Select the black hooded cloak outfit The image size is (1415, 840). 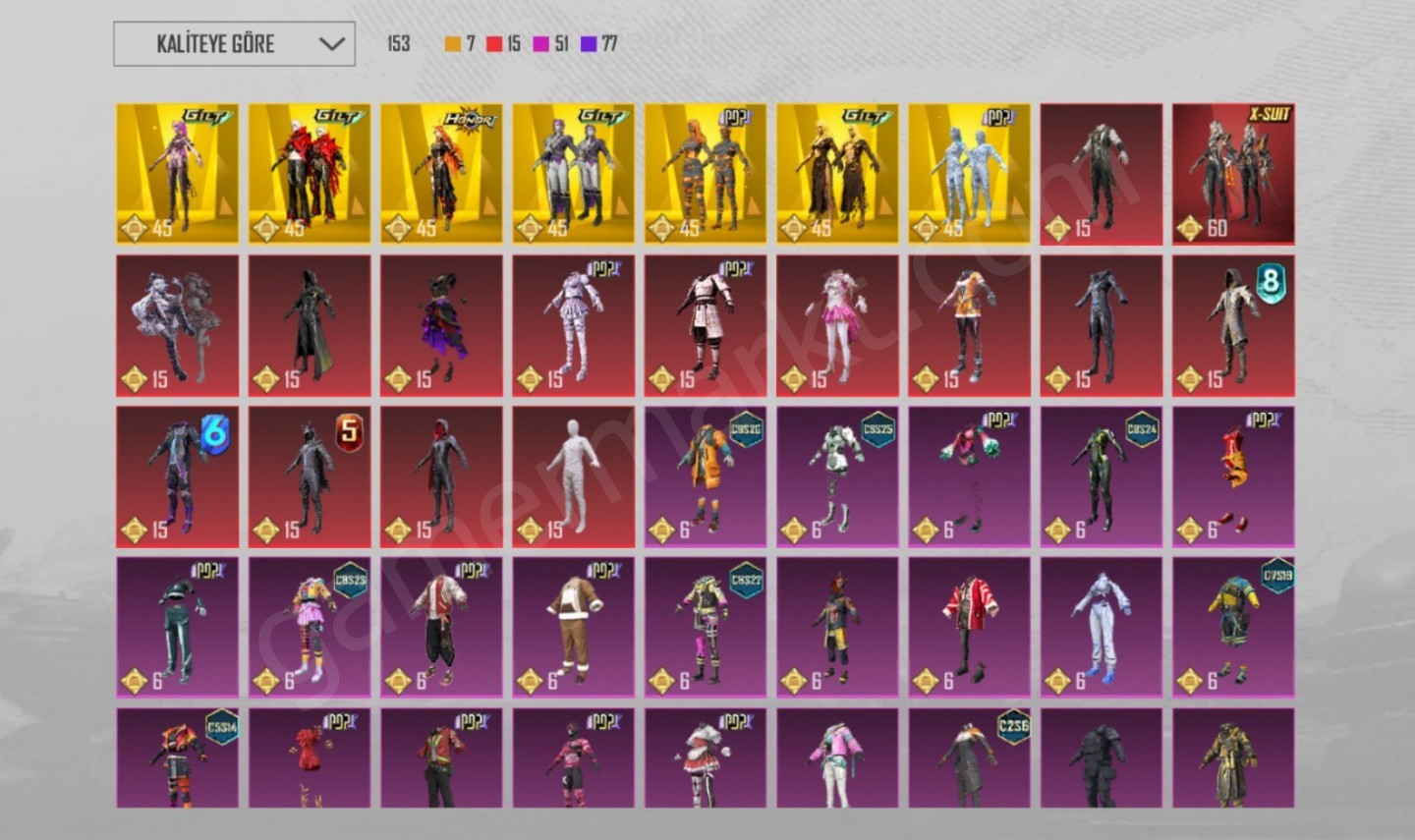click(310, 325)
